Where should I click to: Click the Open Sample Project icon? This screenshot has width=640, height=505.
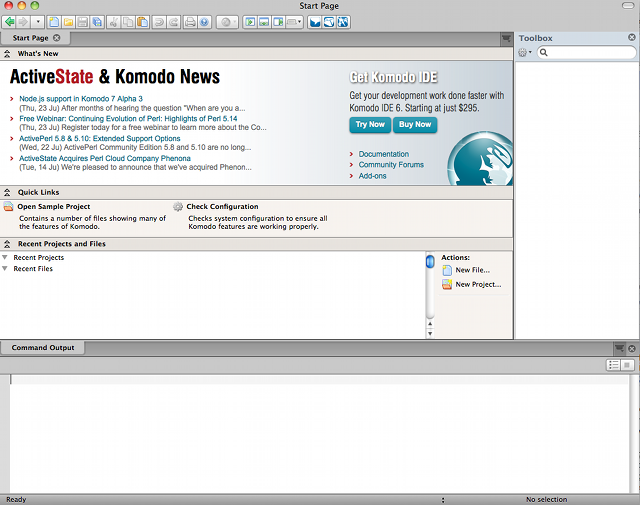point(9,207)
